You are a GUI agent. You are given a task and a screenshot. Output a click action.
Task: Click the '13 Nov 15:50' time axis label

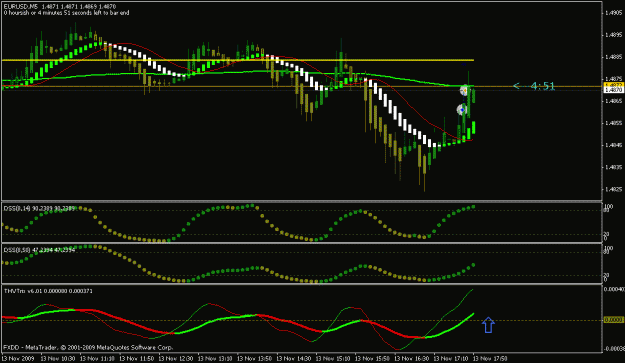373,359
